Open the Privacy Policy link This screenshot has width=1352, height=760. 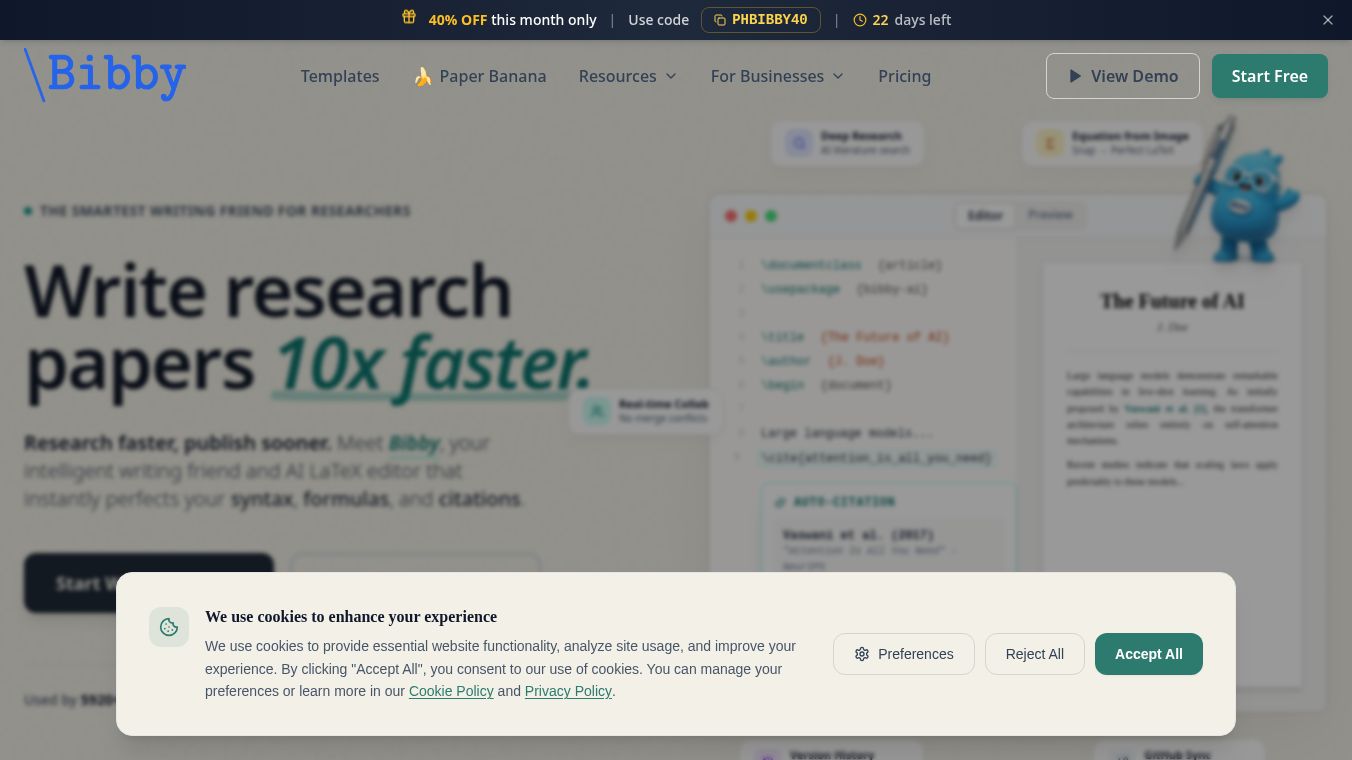click(x=568, y=691)
